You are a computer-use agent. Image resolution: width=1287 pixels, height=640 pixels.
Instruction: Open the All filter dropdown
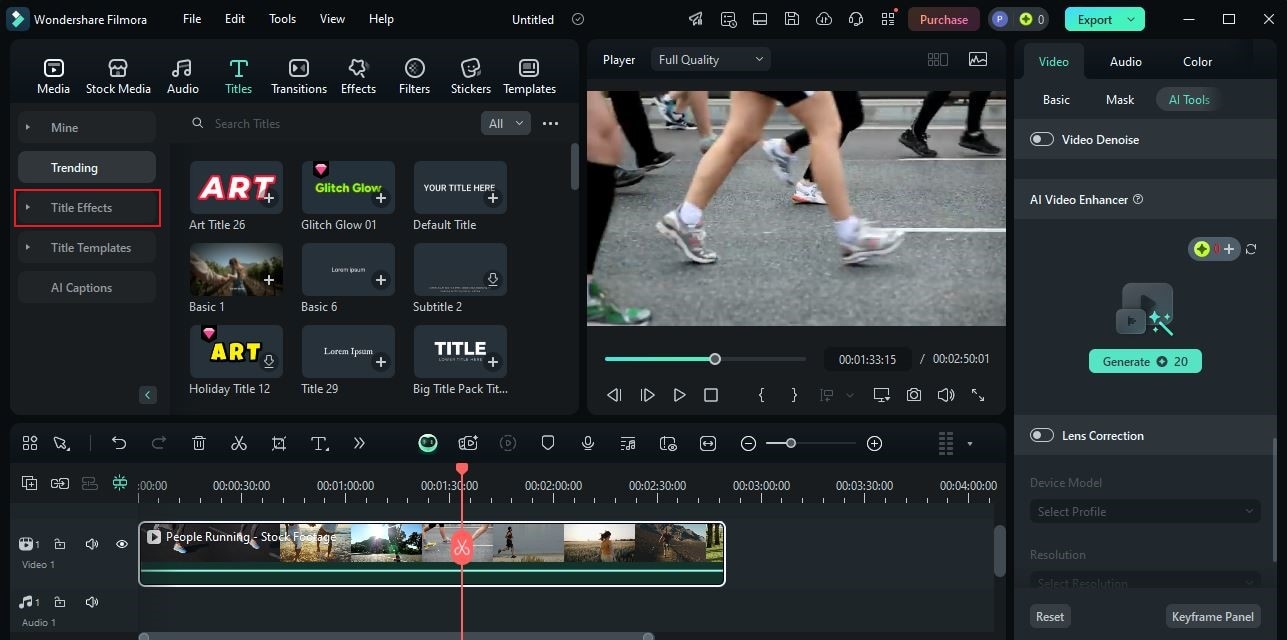pos(505,123)
